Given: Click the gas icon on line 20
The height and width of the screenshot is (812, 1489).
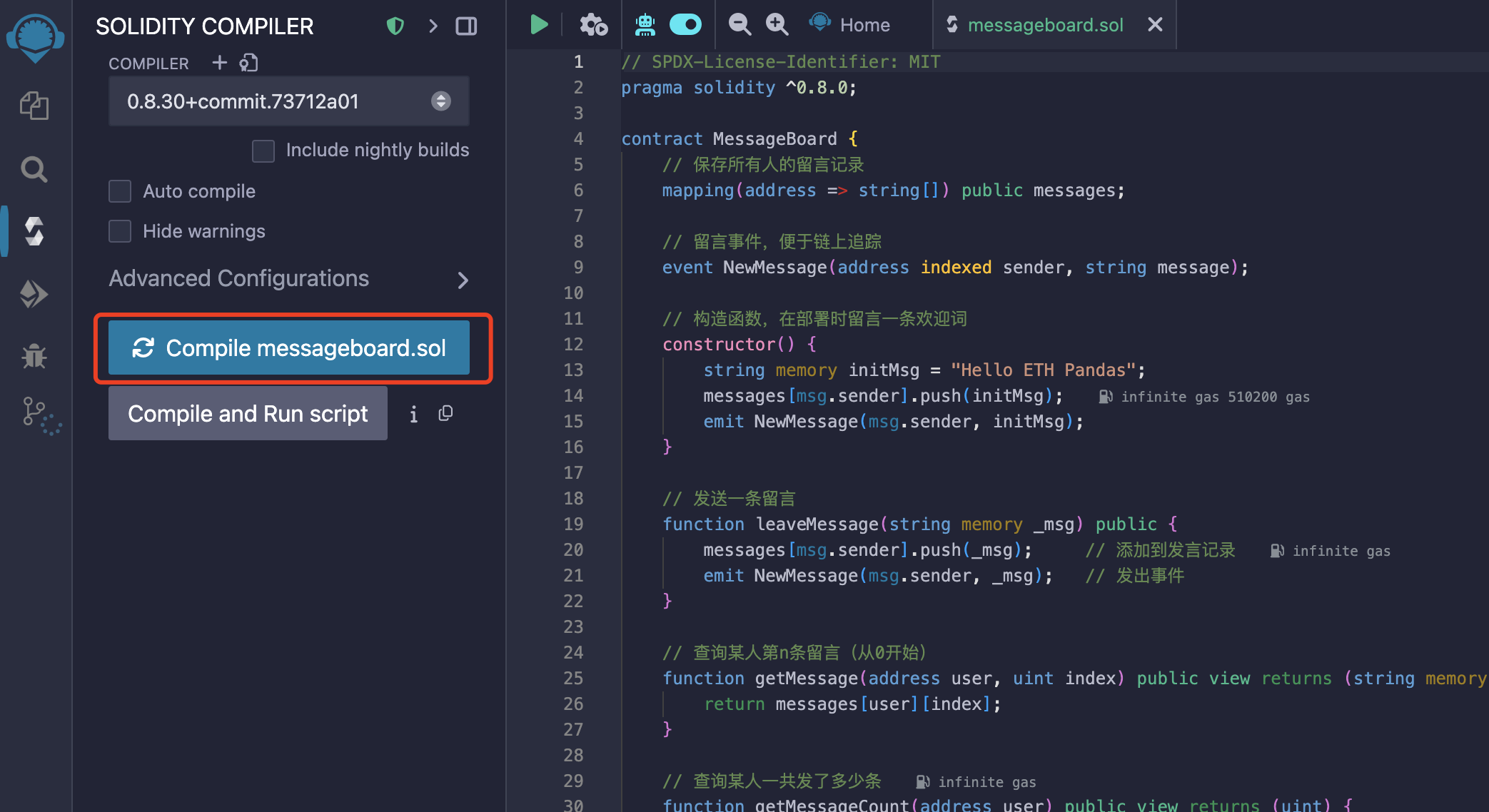Looking at the screenshot, I should click(1277, 551).
